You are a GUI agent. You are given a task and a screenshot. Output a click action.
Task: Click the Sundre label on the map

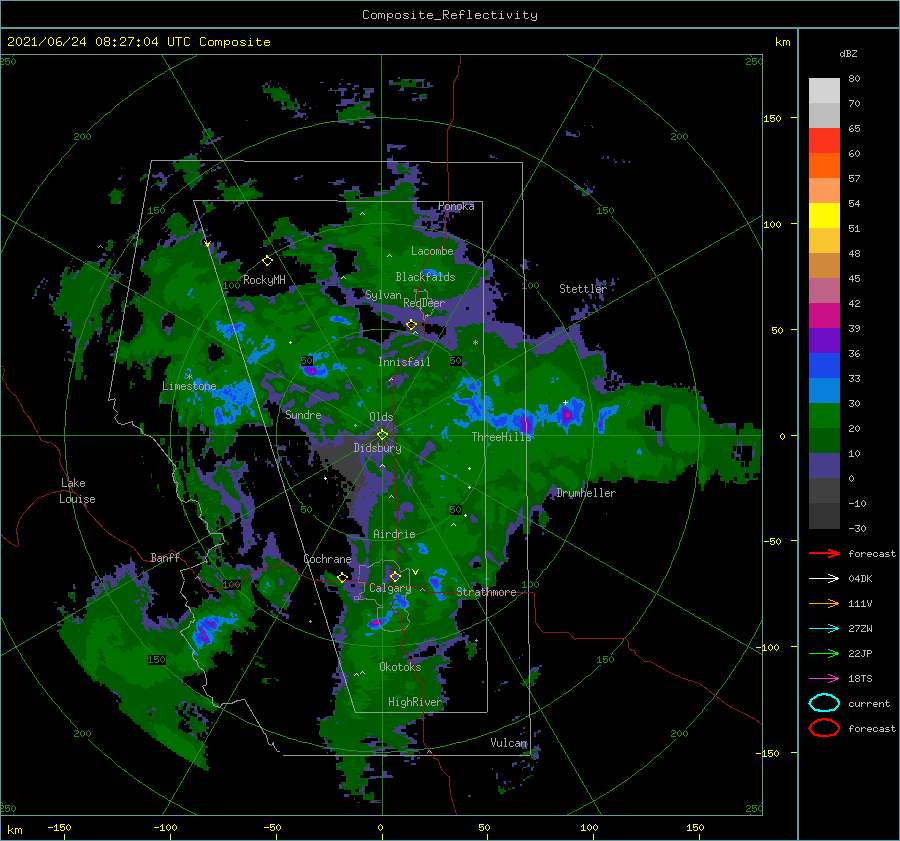[x=303, y=414]
